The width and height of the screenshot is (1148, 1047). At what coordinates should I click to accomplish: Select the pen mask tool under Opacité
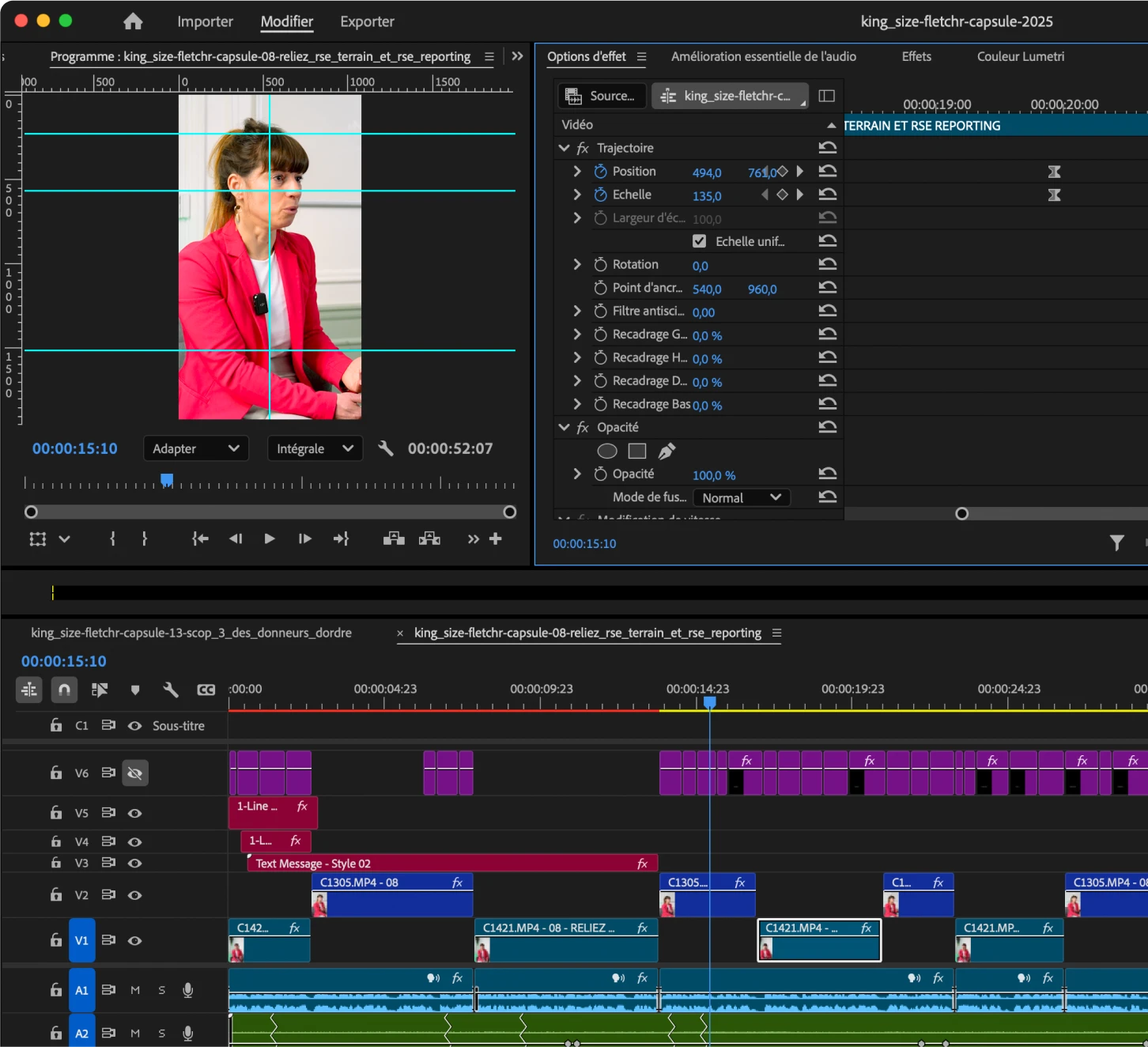pos(667,451)
